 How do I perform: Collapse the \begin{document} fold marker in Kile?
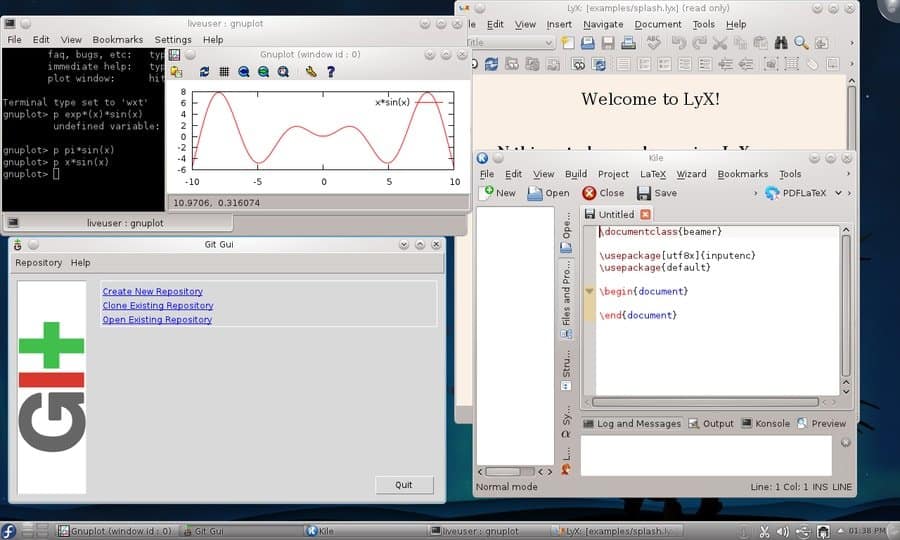pyautogui.click(x=589, y=292)
